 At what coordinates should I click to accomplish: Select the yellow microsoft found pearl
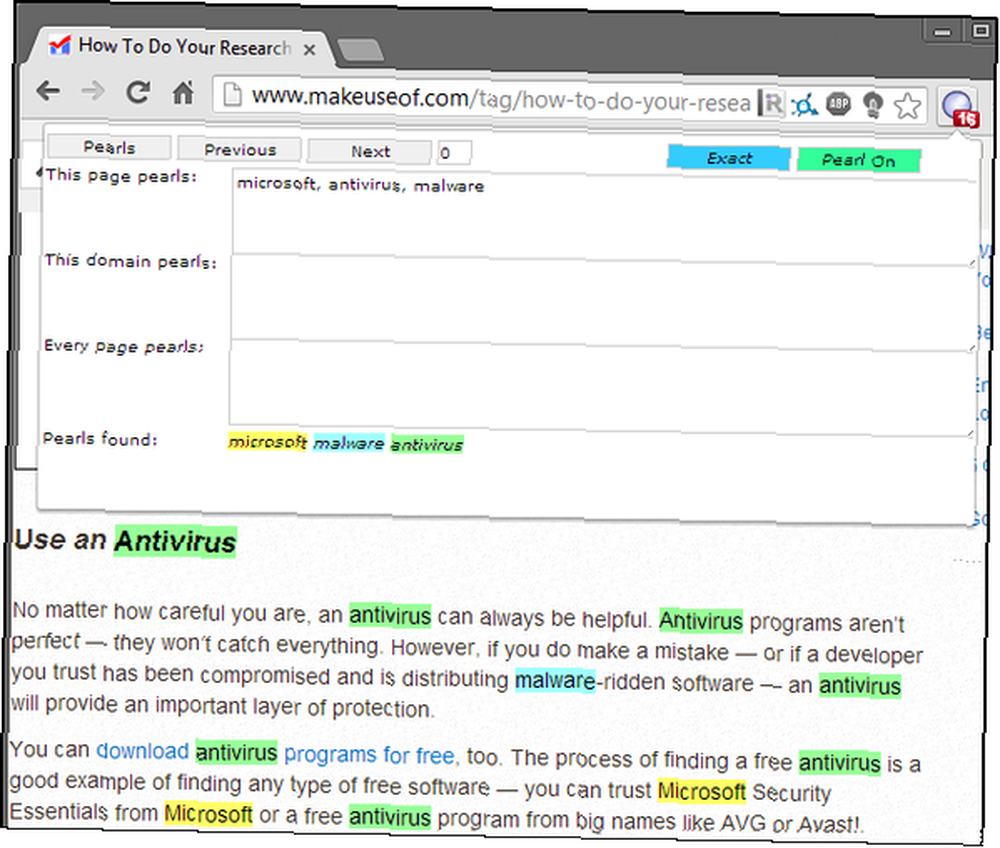coord(267,442)
